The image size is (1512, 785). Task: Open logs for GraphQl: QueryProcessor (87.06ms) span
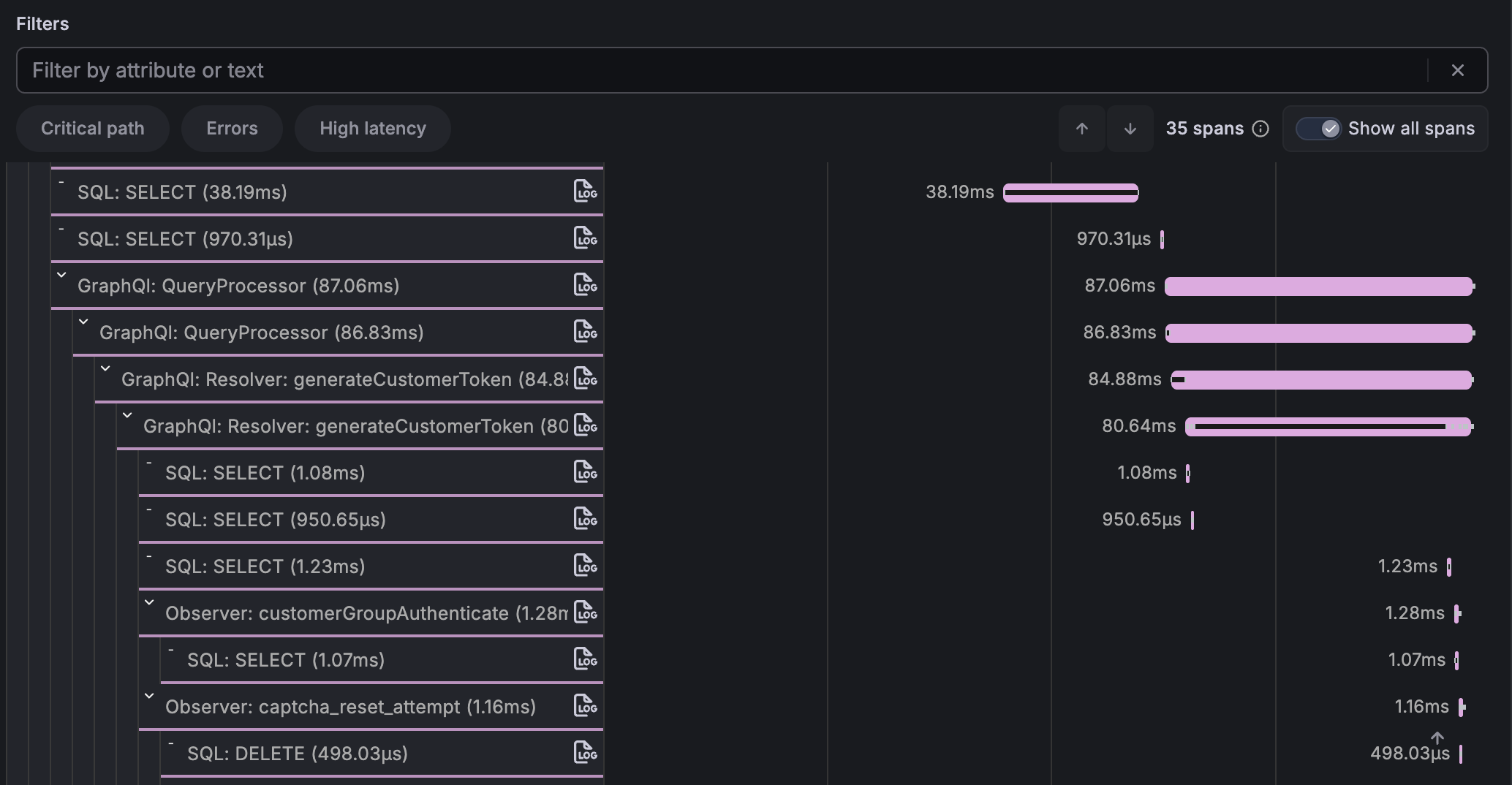click(x=585, y=285)
